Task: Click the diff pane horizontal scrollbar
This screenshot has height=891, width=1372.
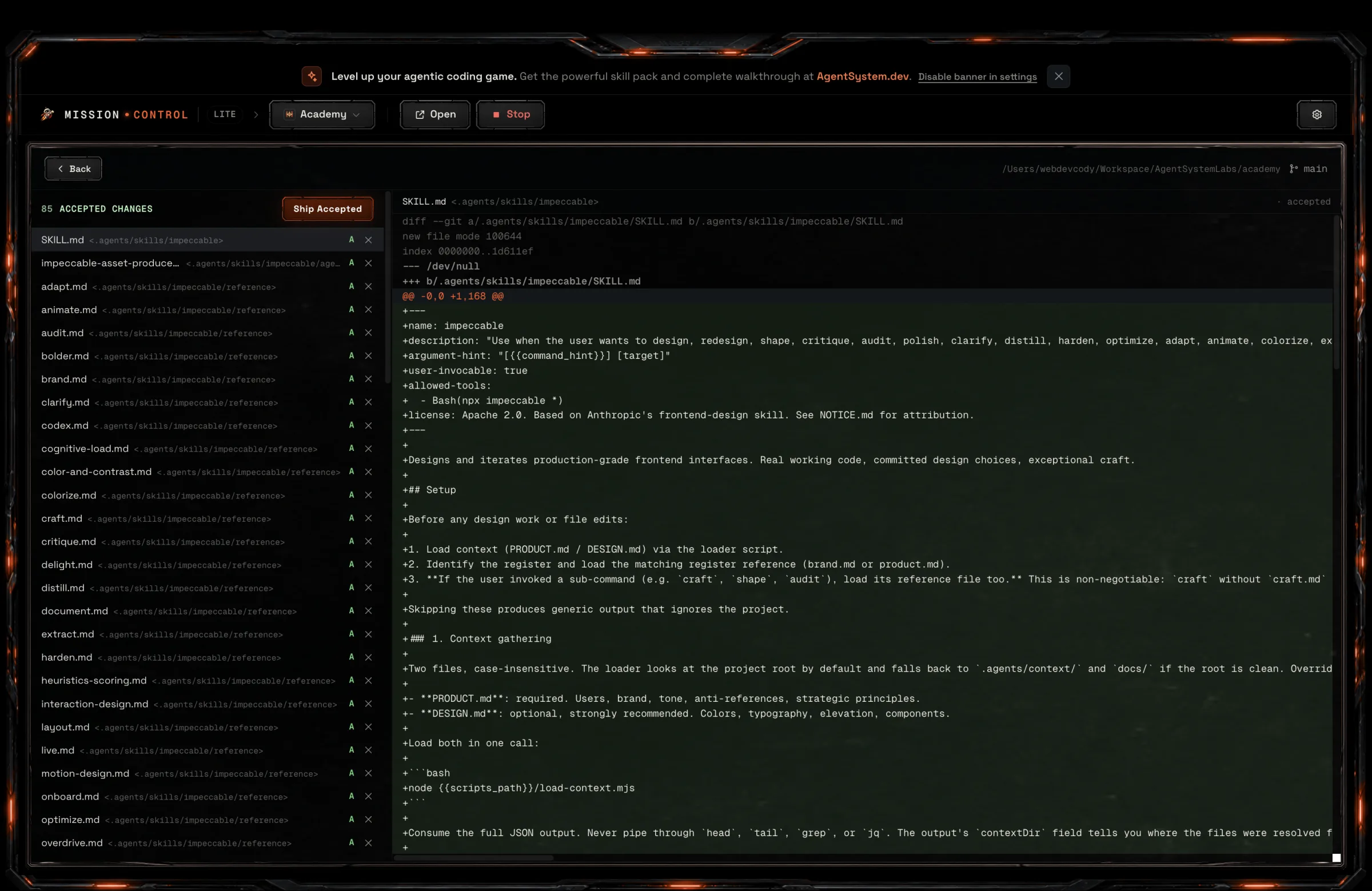Action: point(473,858)
